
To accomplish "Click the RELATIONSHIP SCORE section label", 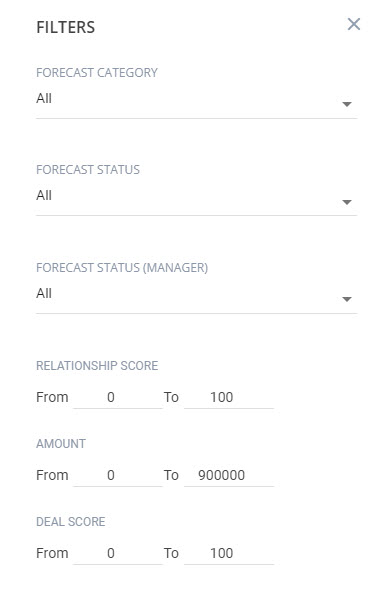I will point(97,366).
